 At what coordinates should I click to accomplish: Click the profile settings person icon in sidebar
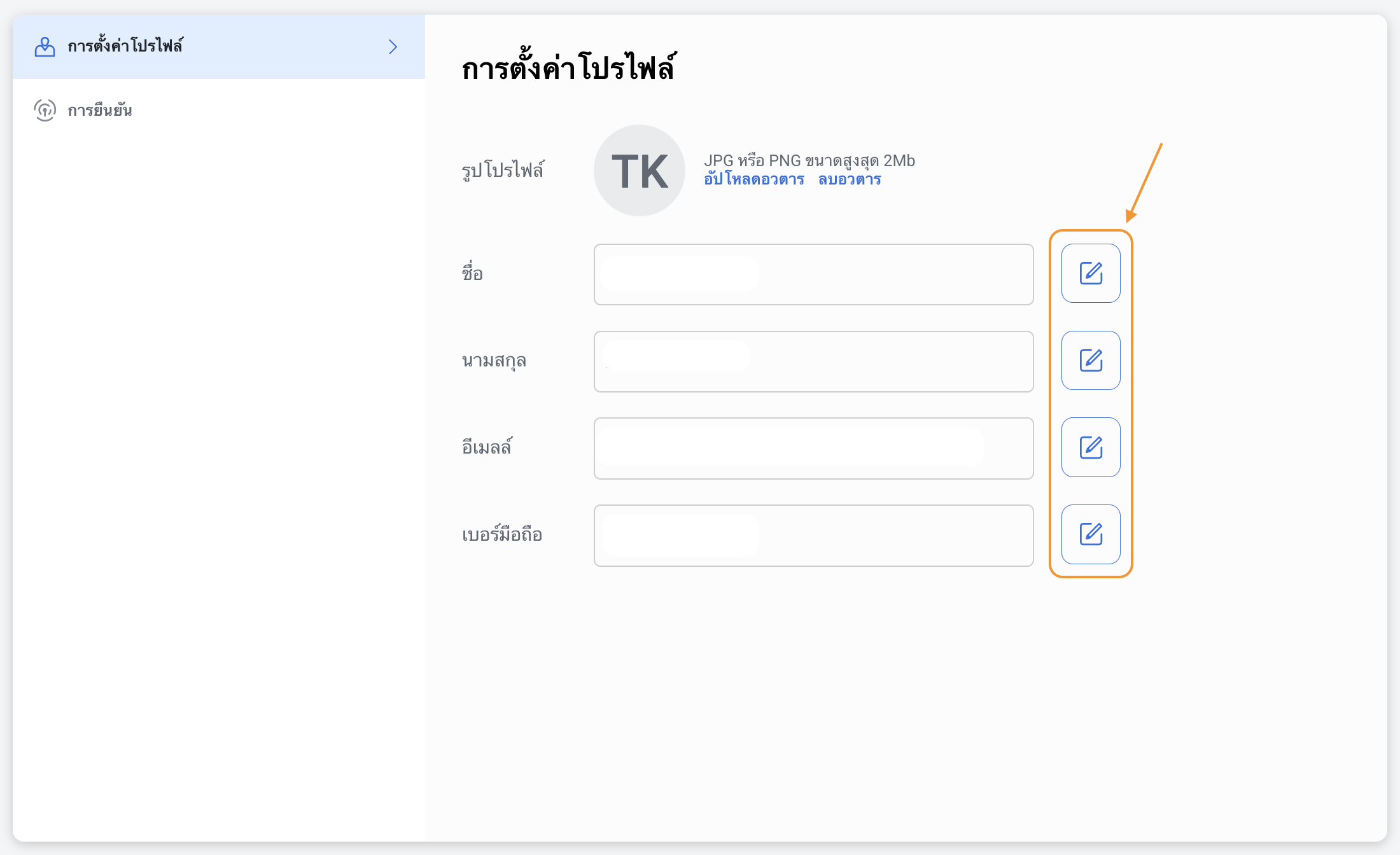pos(45,46)
